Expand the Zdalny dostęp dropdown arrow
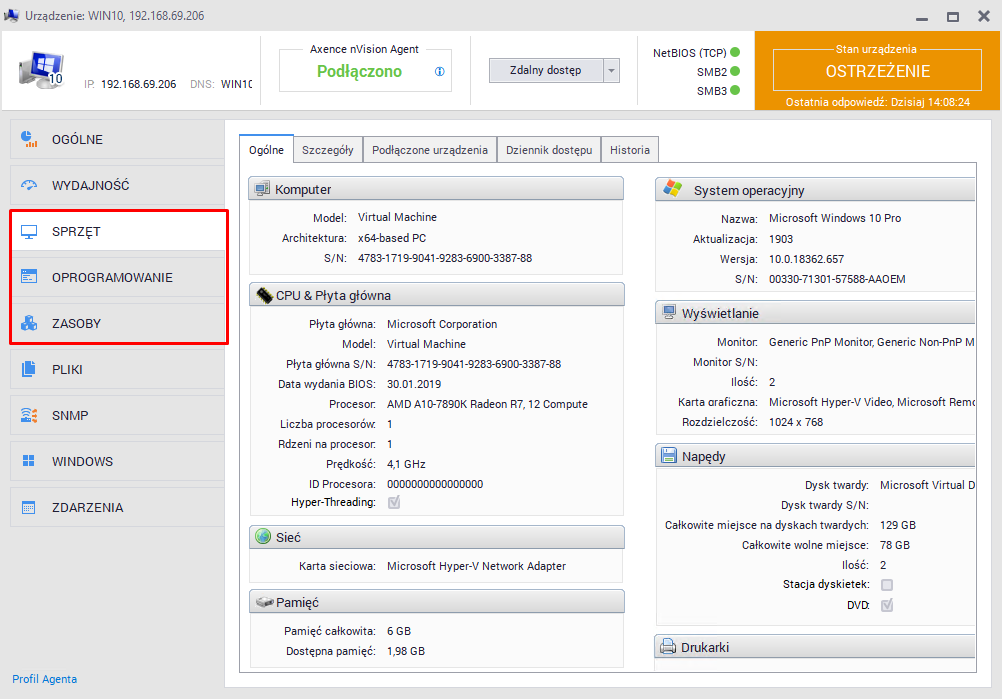This screenshot has height=699, width=1002. point(612,71)
